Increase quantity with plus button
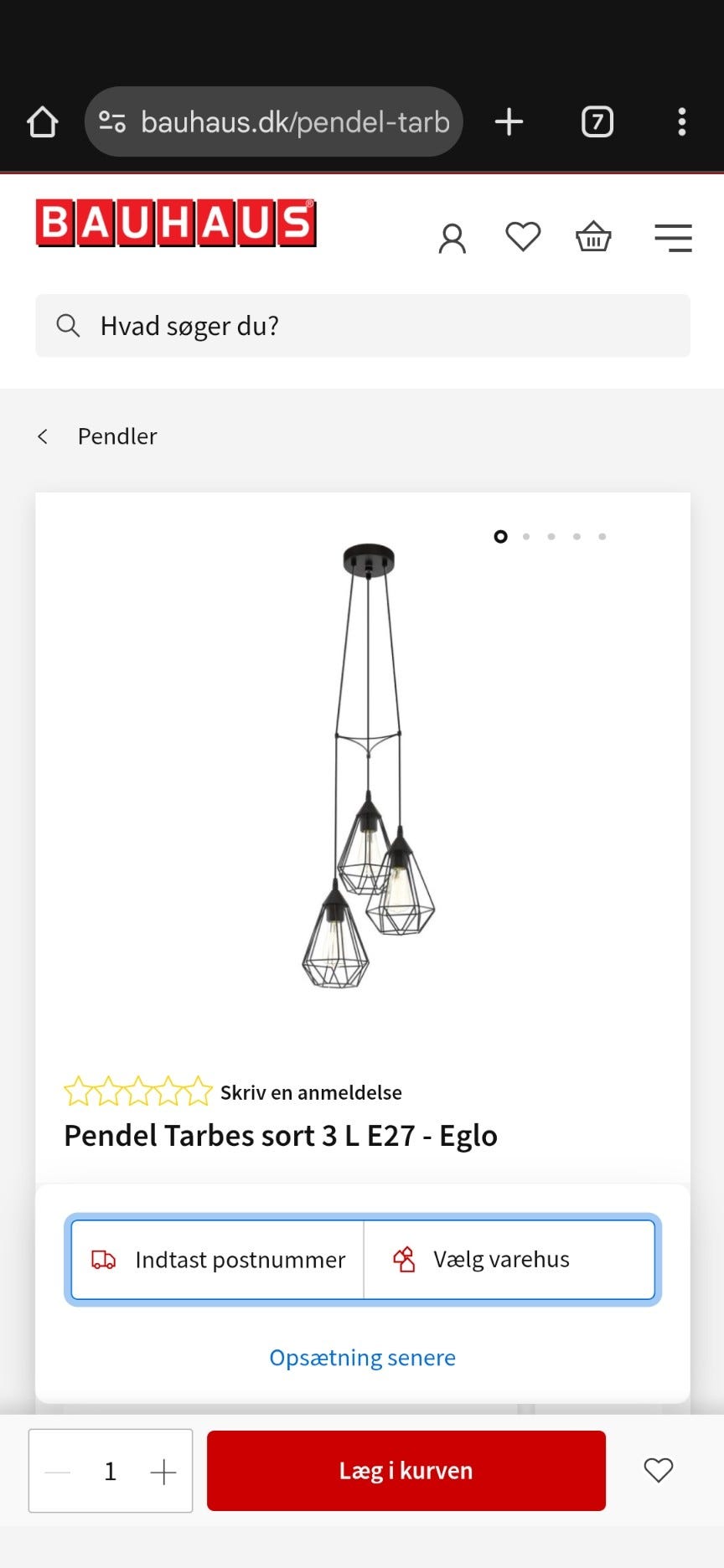This screenshot has width=724, height=1568. click(163, 1472)
